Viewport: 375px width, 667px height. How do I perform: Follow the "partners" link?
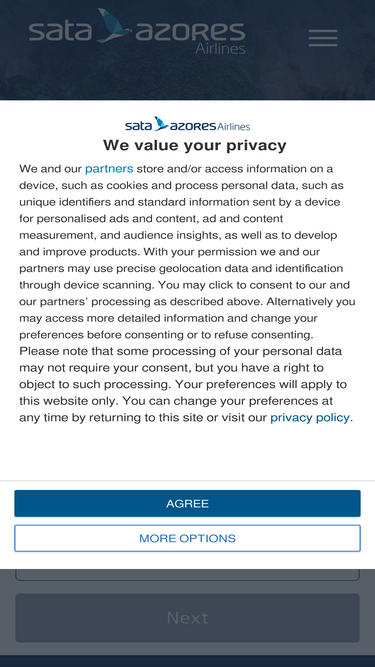coord(109,169)
